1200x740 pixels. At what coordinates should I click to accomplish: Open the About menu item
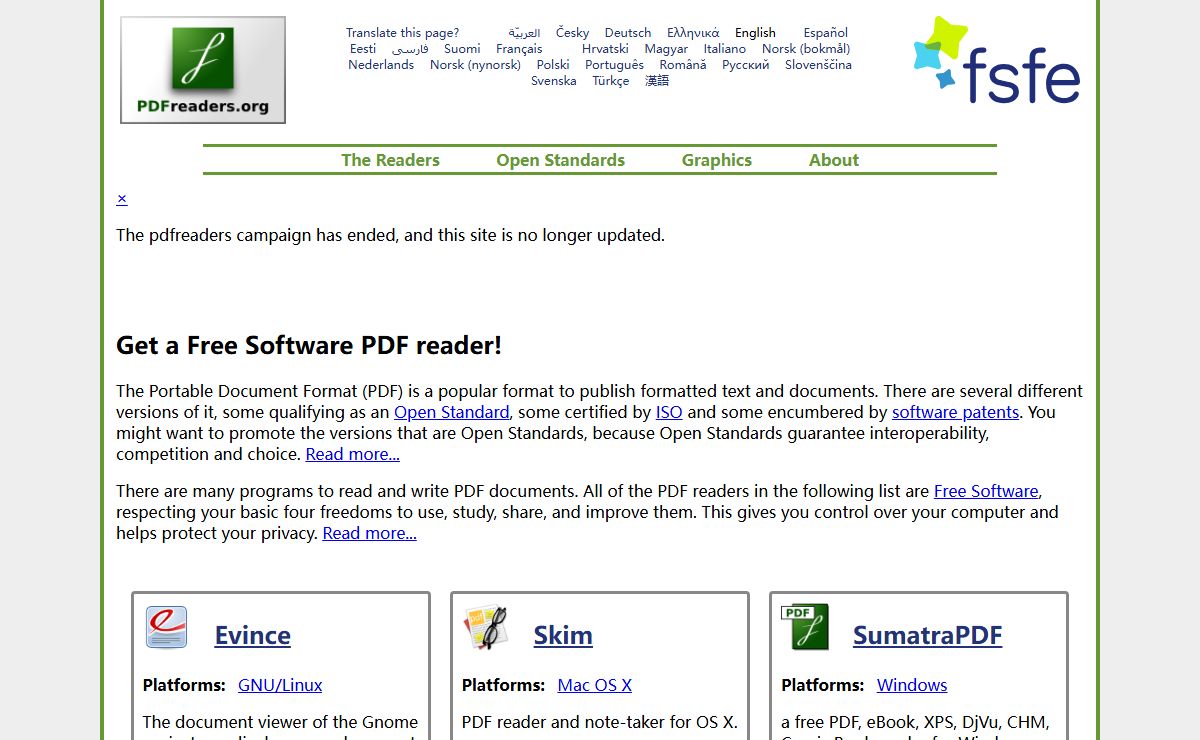(834, 160)
